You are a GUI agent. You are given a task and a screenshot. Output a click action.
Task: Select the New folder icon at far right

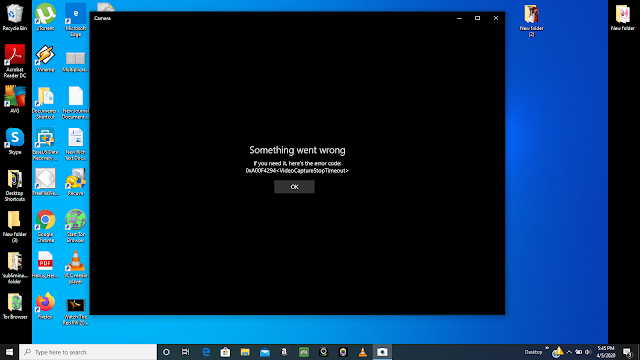point(622,18)
